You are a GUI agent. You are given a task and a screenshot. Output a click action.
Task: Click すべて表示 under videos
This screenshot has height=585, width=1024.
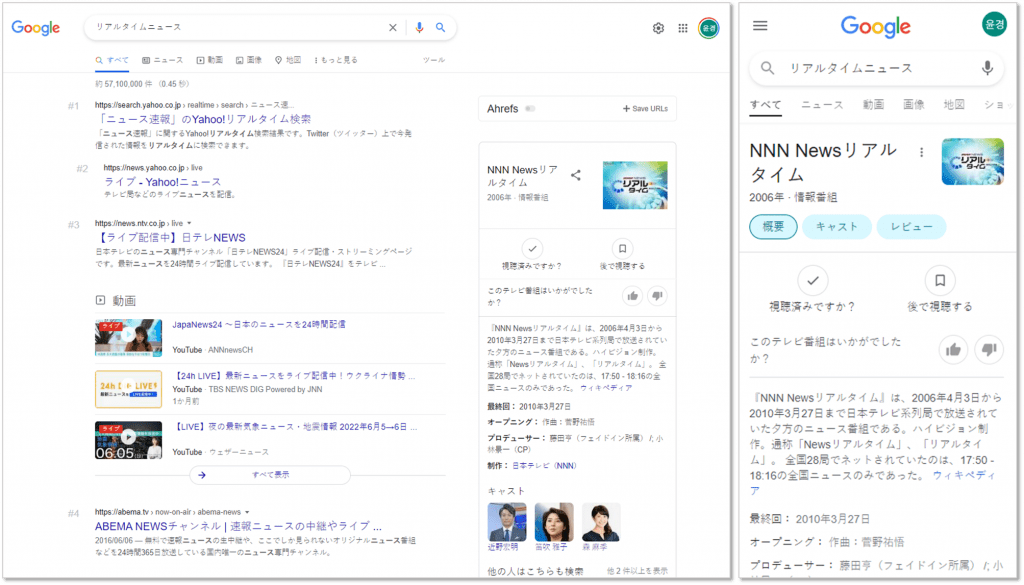[270, 475]
